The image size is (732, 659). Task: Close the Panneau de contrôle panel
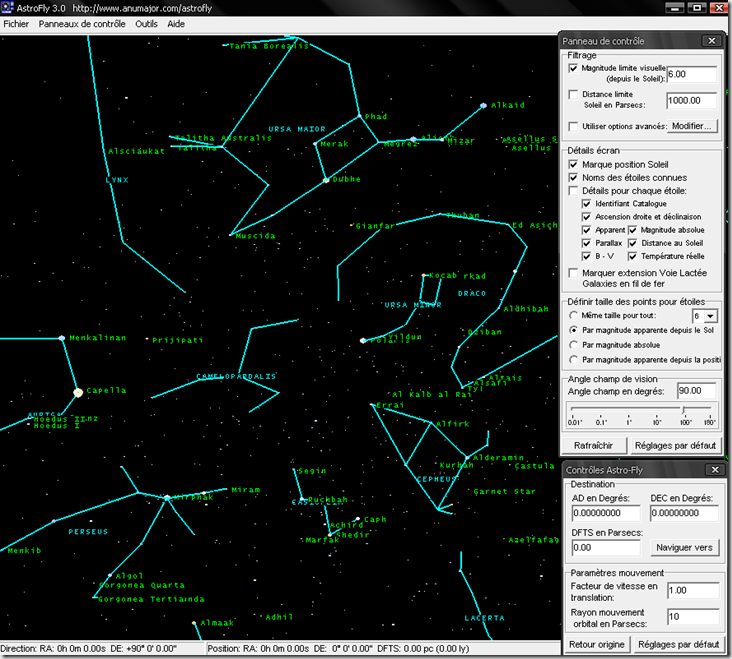[710, 41]
